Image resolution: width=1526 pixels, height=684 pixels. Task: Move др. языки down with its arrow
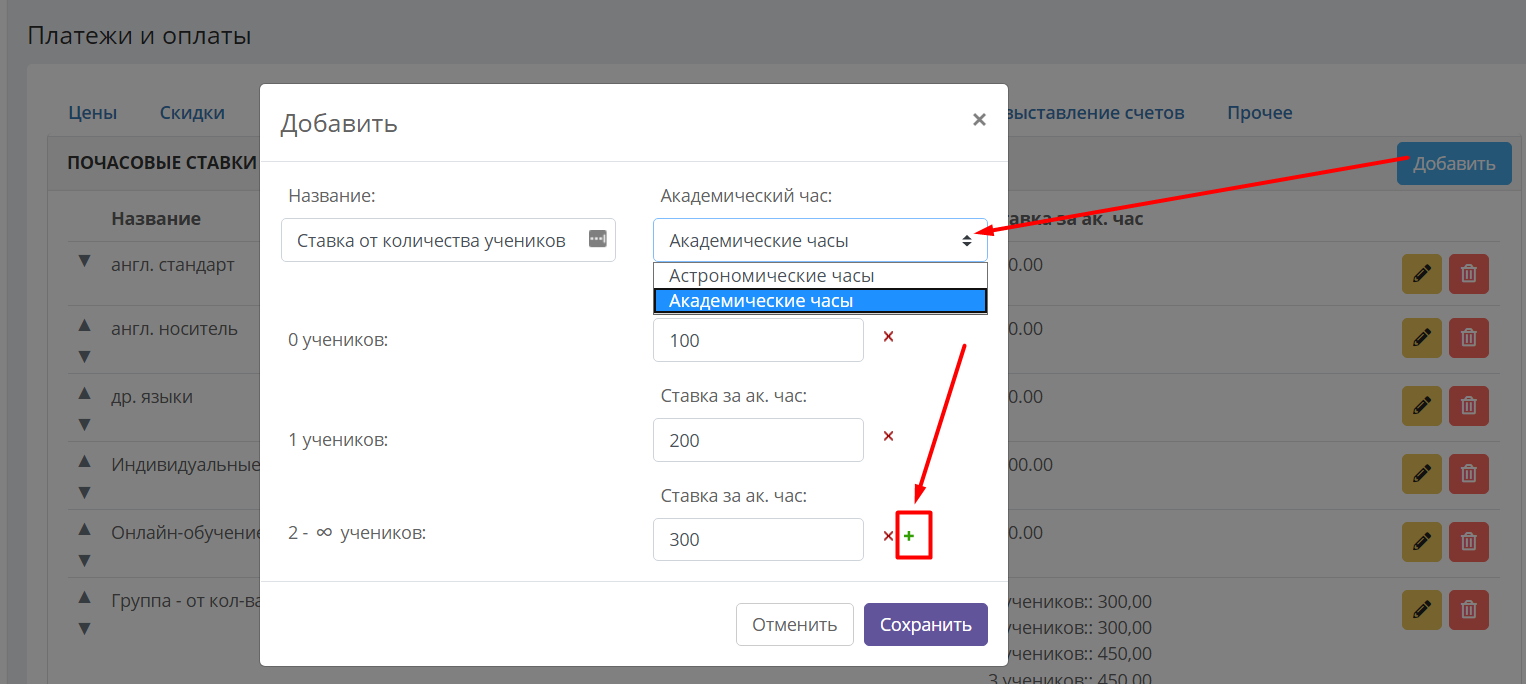coord(85,424)
